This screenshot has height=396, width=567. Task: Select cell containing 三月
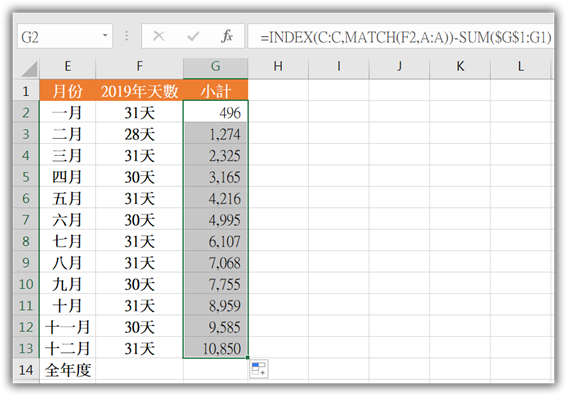pos(67,155)
